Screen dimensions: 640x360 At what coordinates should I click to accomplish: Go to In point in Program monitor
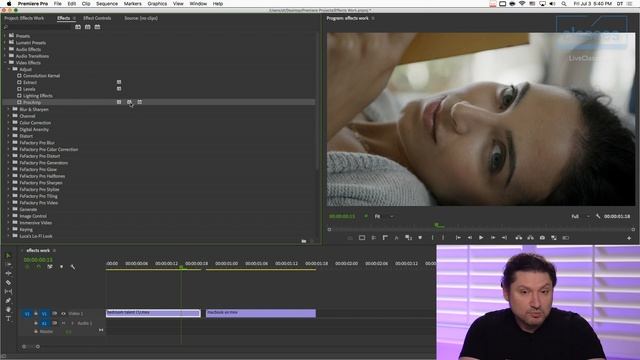click(458, 238)
